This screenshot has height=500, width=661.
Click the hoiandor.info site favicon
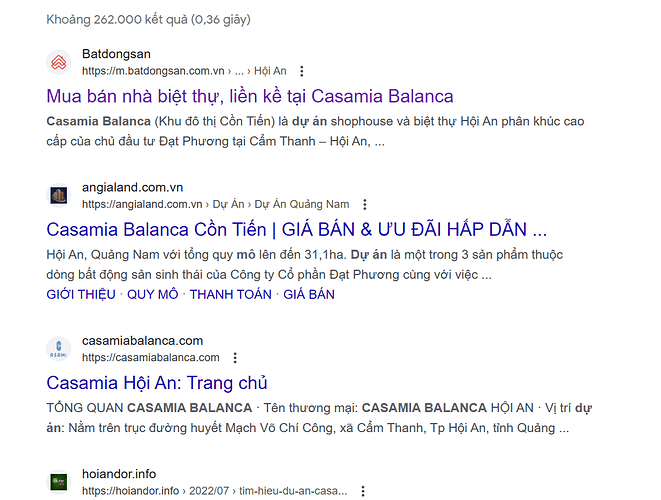59,482
